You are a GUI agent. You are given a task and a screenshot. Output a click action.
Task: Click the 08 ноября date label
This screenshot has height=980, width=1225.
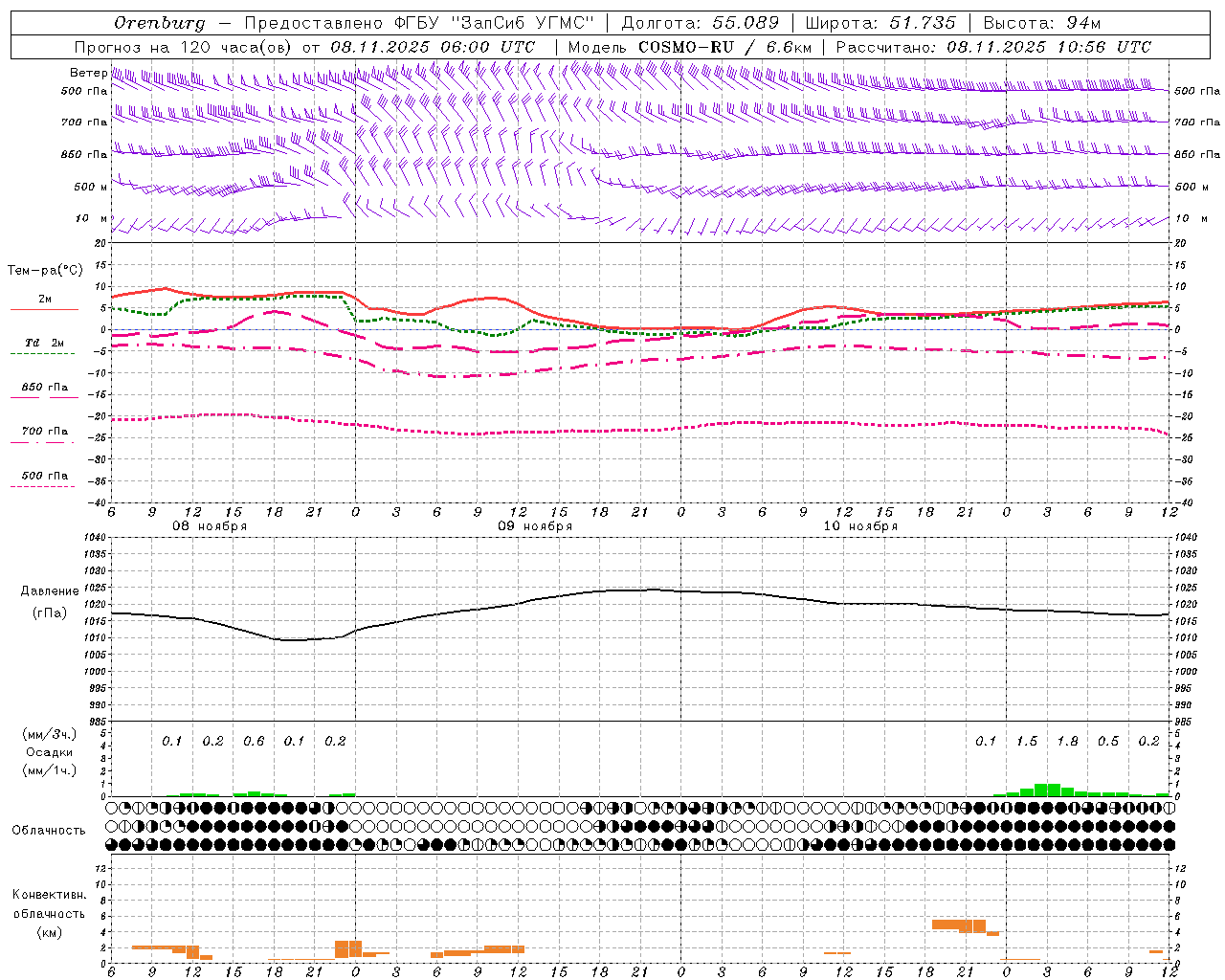(210, 526)
